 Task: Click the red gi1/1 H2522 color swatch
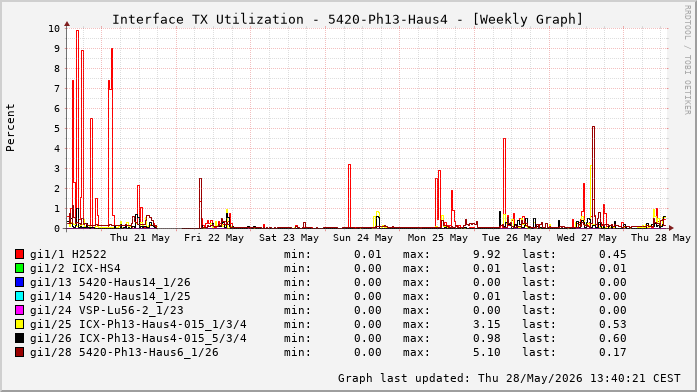[x=20, y=254]
